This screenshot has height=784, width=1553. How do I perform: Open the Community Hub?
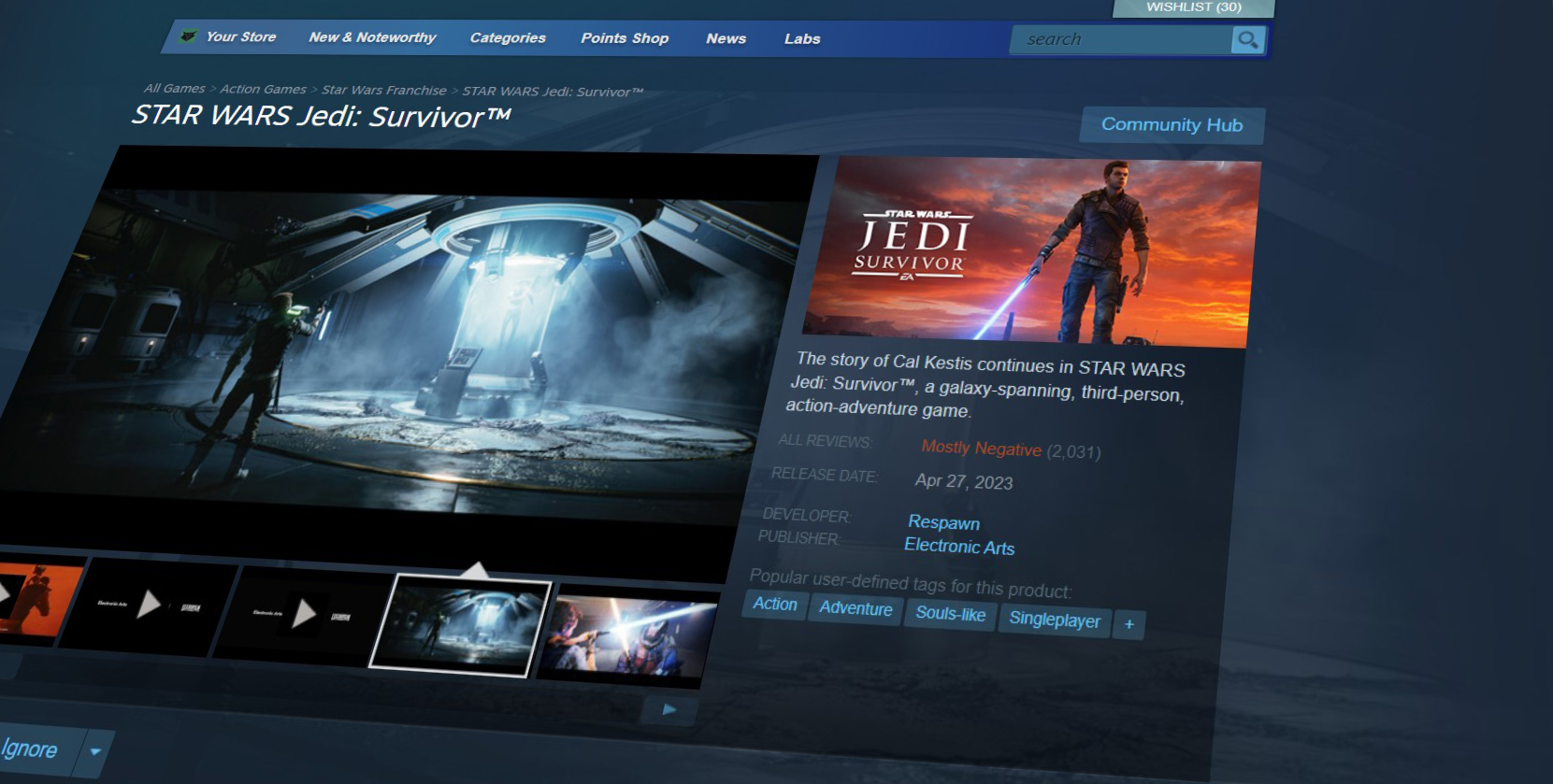[1172, 125]
